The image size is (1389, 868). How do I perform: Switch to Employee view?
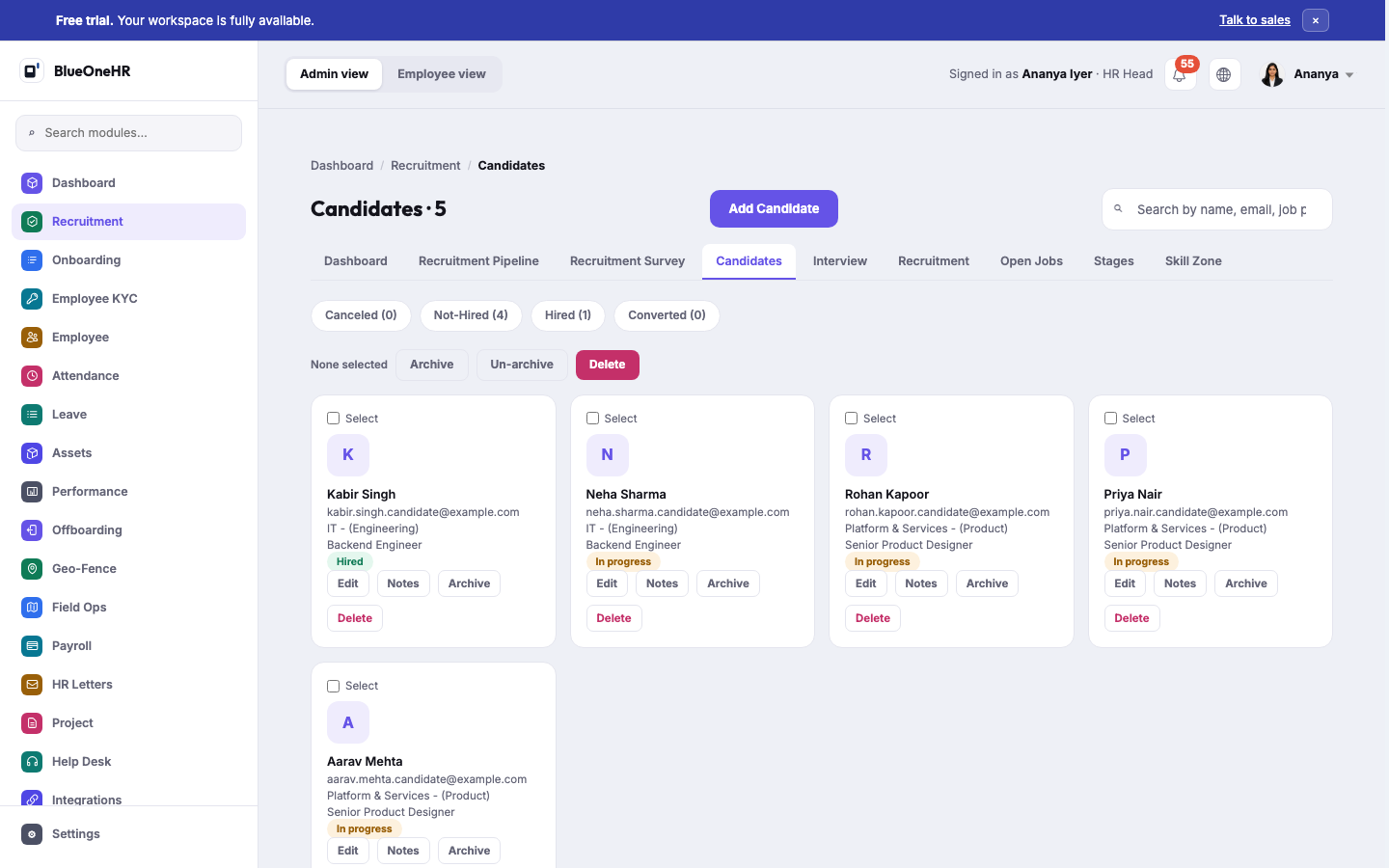coord(442,74)
